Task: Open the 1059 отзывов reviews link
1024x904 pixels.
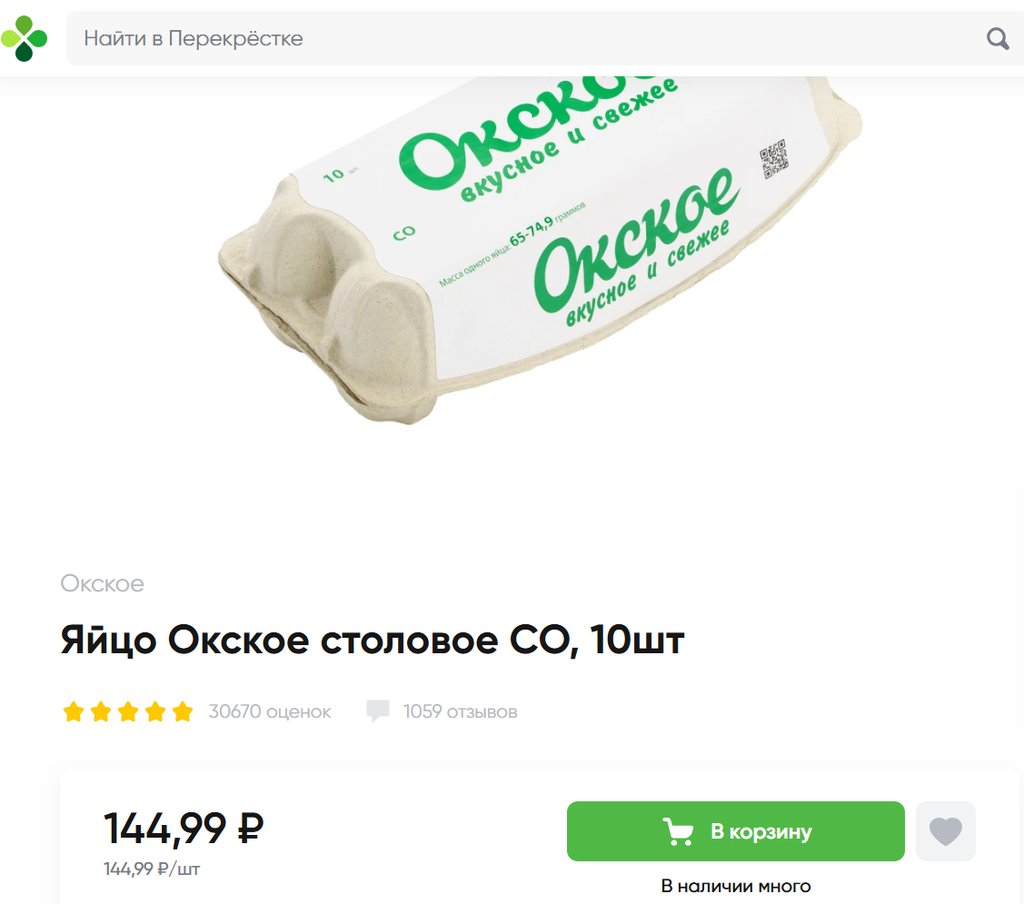Action: (x=460, y=711)
